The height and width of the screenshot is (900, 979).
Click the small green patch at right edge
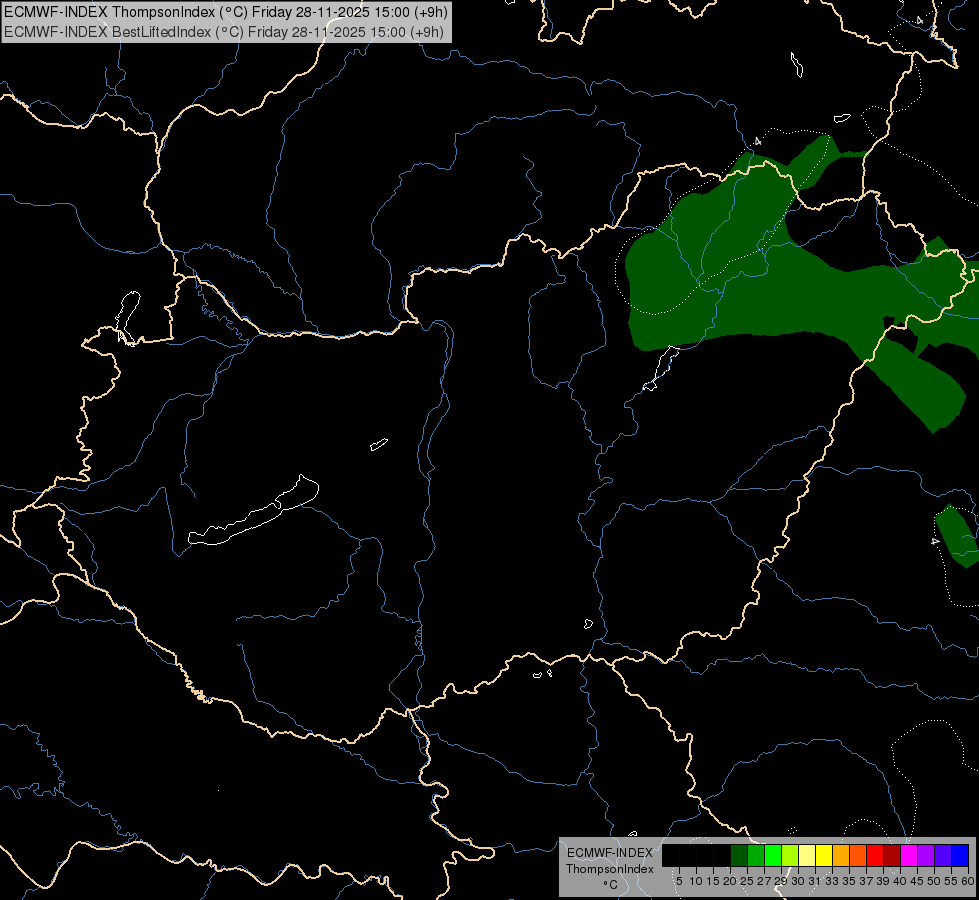point(957,536)
